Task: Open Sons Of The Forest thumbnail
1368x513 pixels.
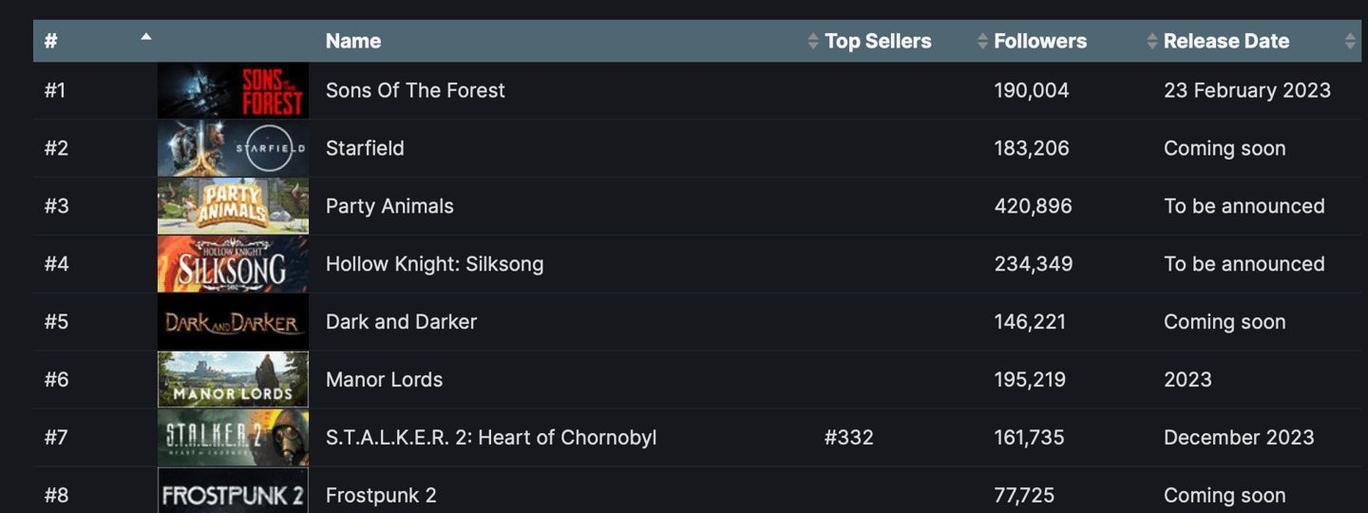Action: (233, 90)
